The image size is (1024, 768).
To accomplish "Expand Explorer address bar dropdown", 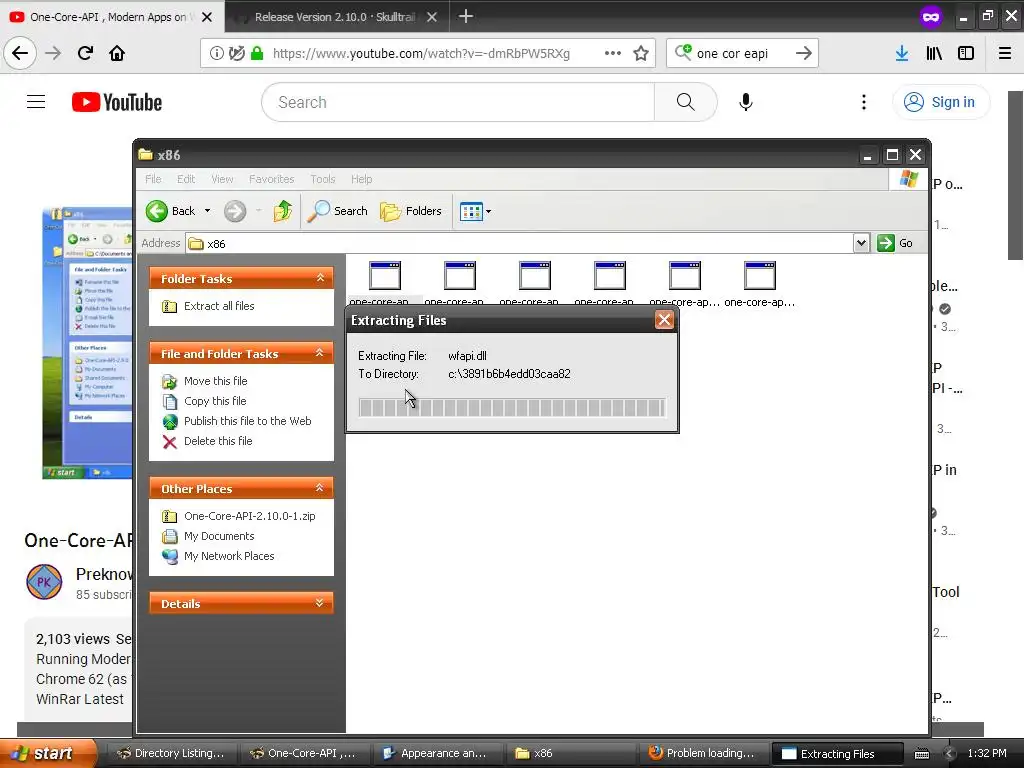I will (861, 243).
